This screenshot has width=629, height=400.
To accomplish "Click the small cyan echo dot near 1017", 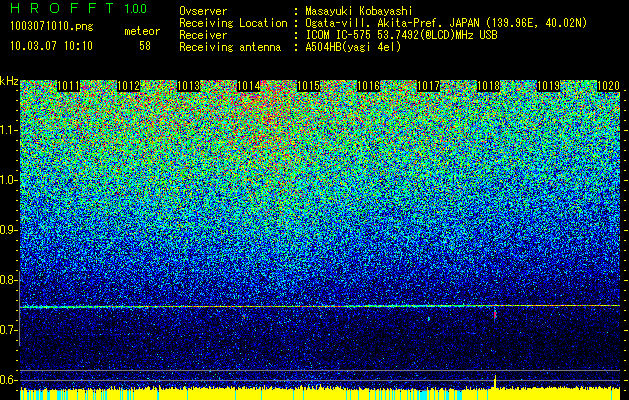I will coord(429,319).
